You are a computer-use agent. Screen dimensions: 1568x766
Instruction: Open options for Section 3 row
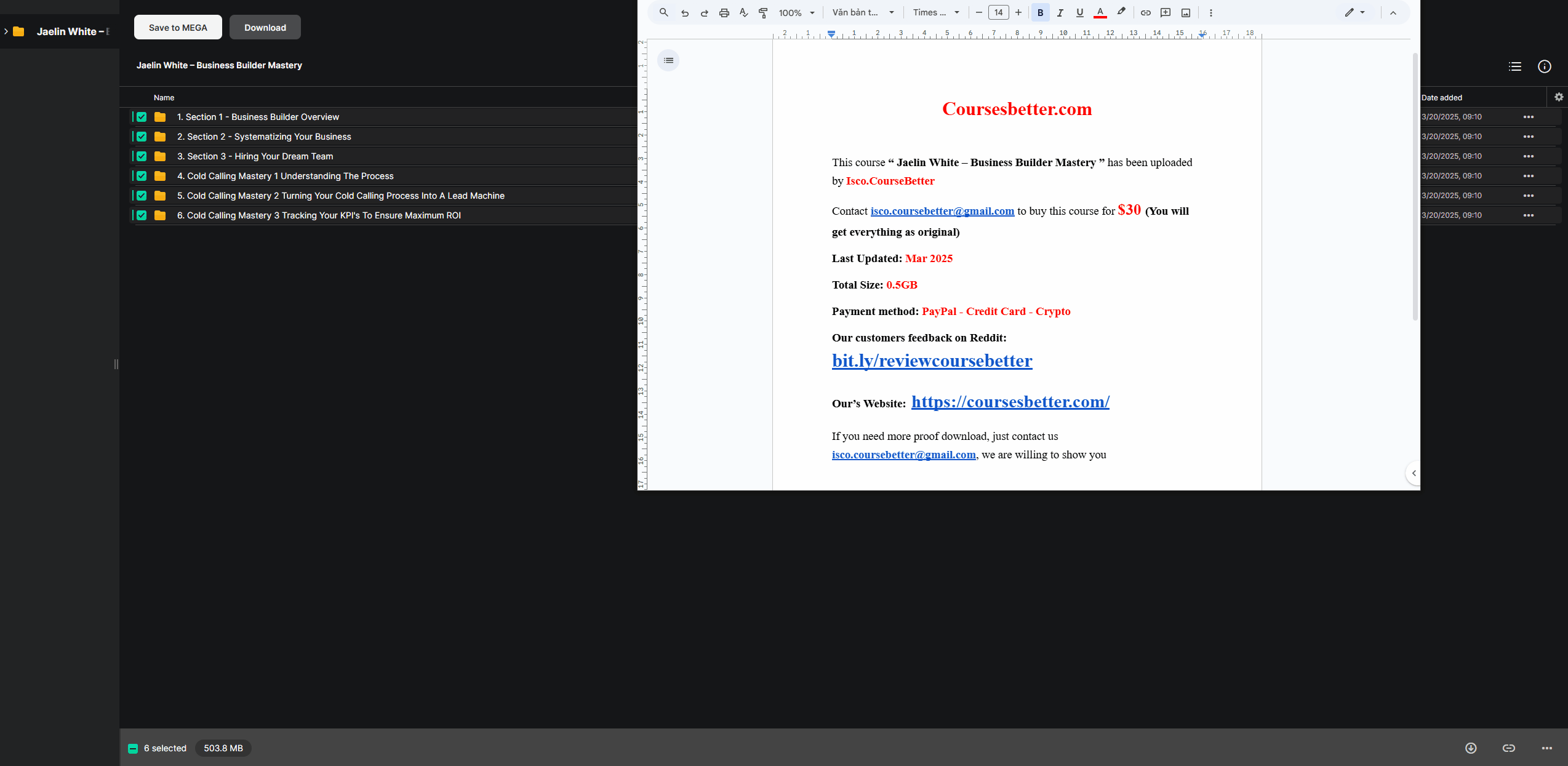[1529, 156]
